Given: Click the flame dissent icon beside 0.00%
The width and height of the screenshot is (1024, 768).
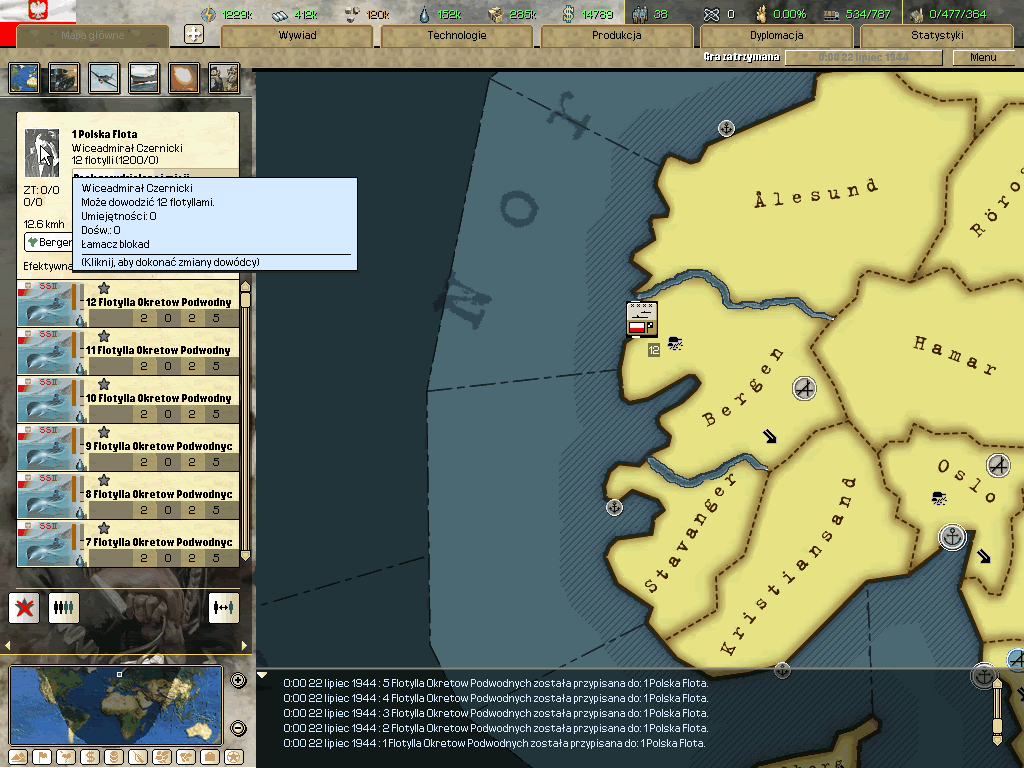Looking at the screenshot, I should click(761, 14).
